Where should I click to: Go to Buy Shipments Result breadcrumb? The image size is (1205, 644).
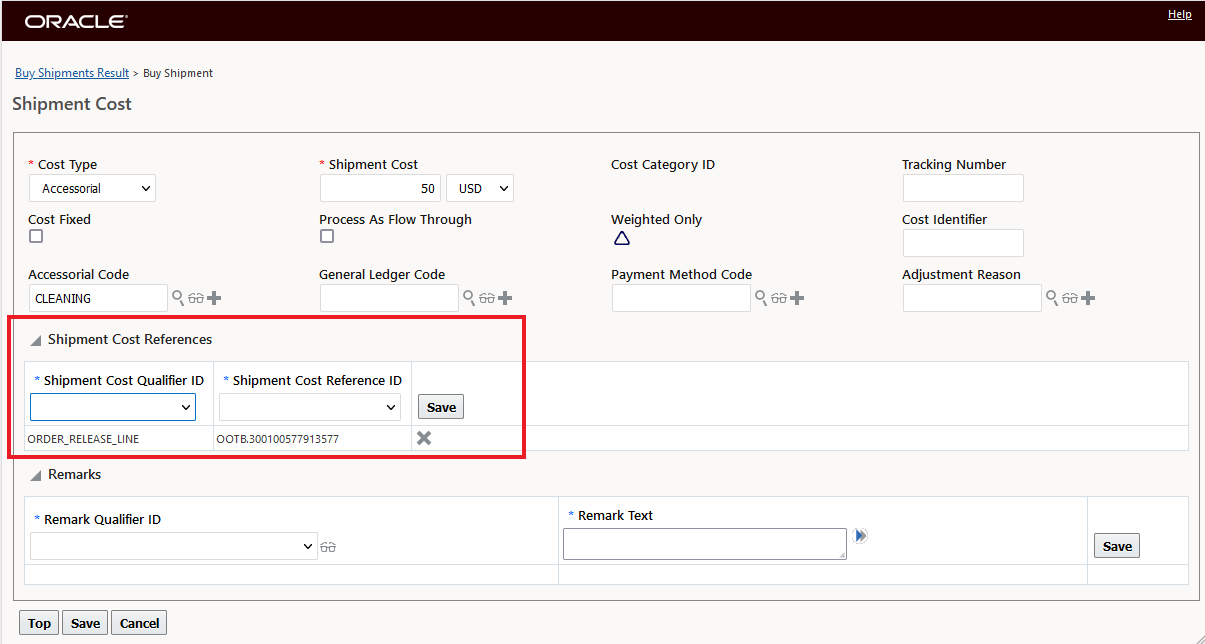(72, 73)
